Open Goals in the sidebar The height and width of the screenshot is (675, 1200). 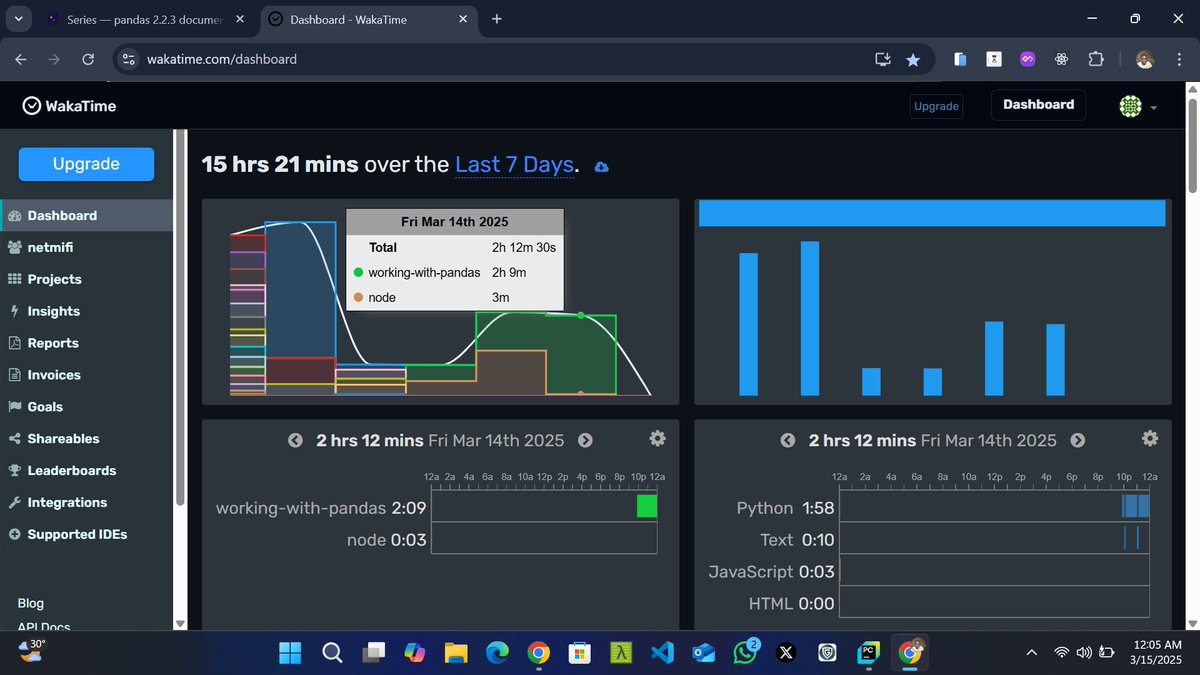point(86,407)
